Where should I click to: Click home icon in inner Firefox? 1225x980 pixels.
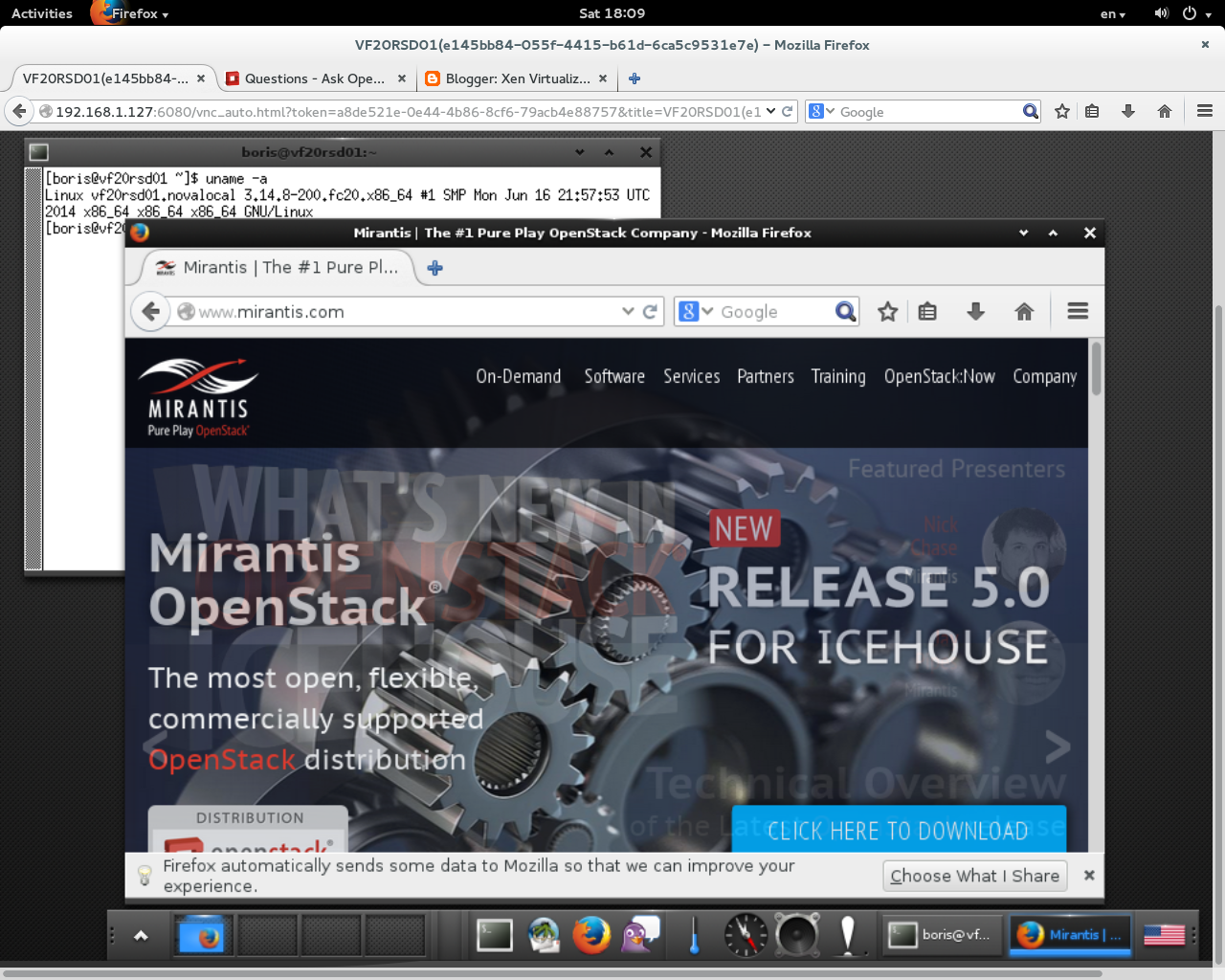pyautogui.click(x=1024, y=311)
